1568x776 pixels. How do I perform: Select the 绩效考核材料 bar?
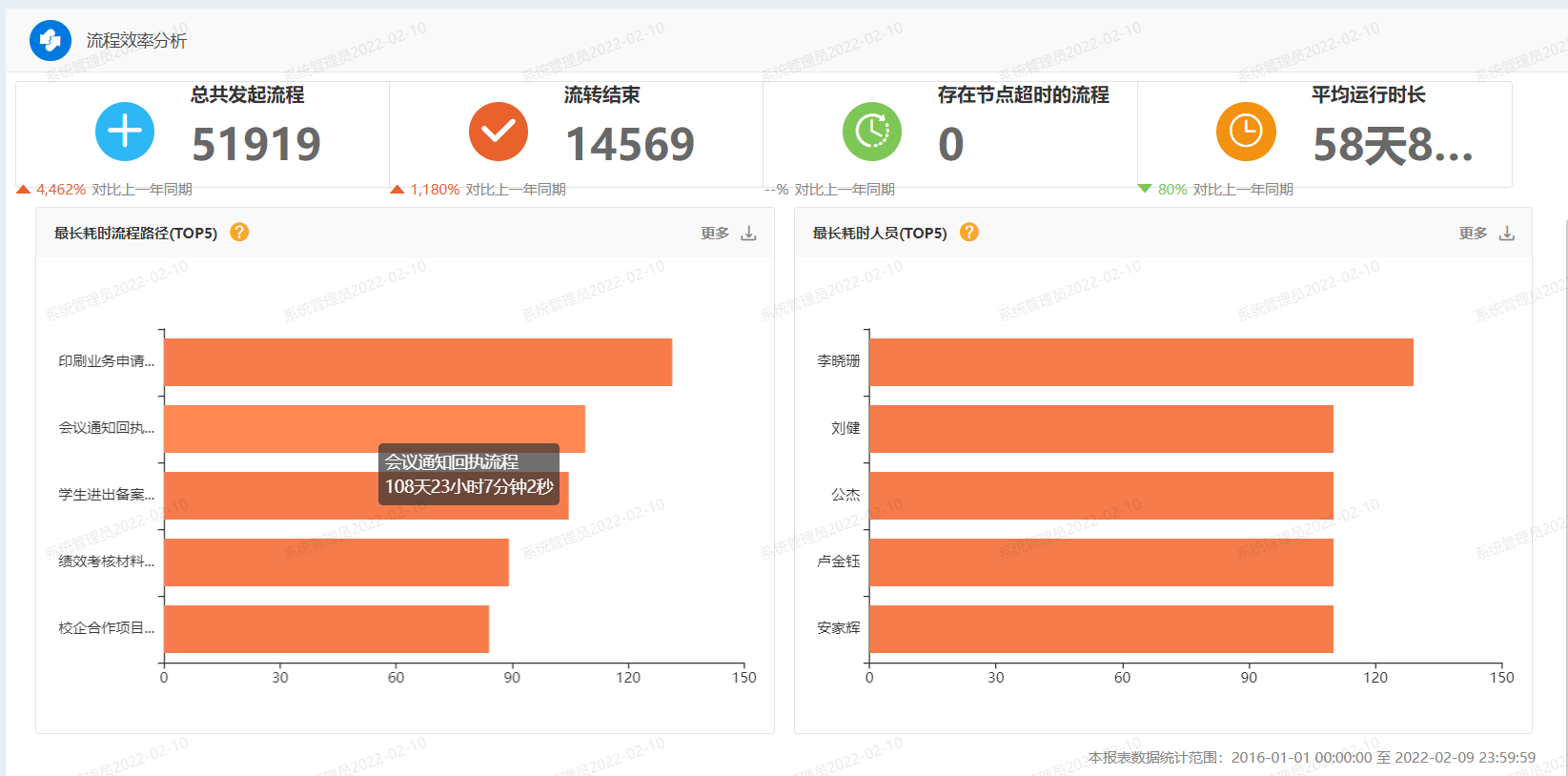pos(336,562)
